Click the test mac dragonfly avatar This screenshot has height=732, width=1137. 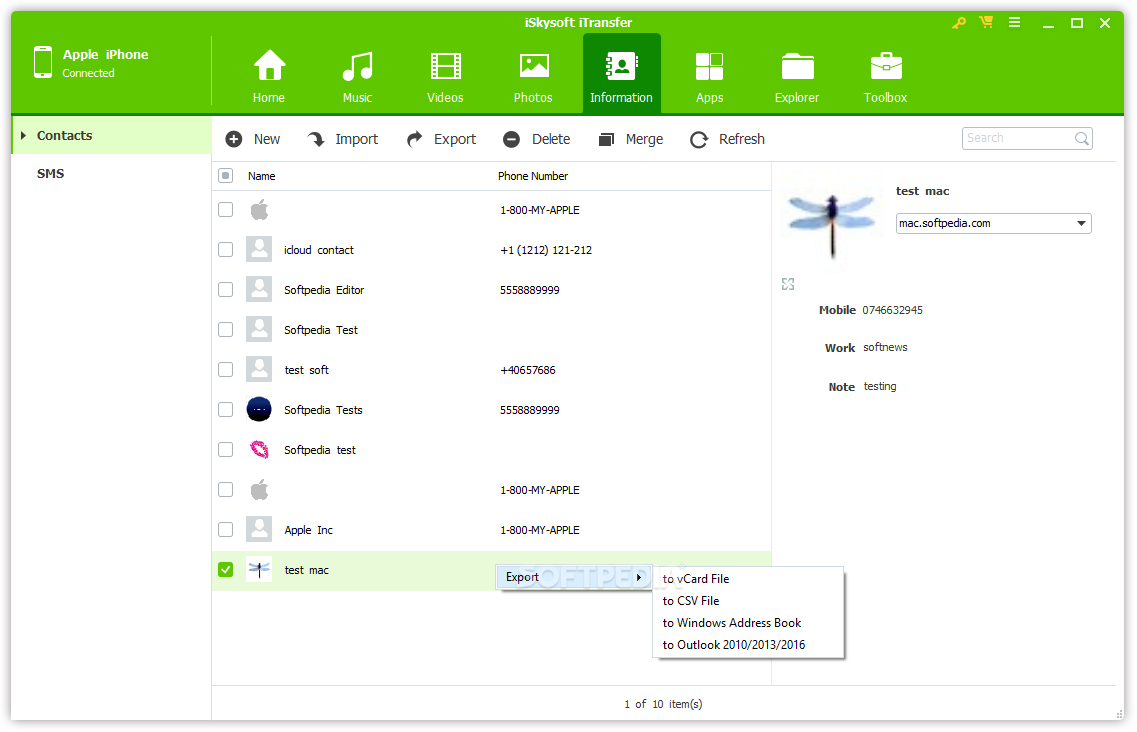[259, 569]
